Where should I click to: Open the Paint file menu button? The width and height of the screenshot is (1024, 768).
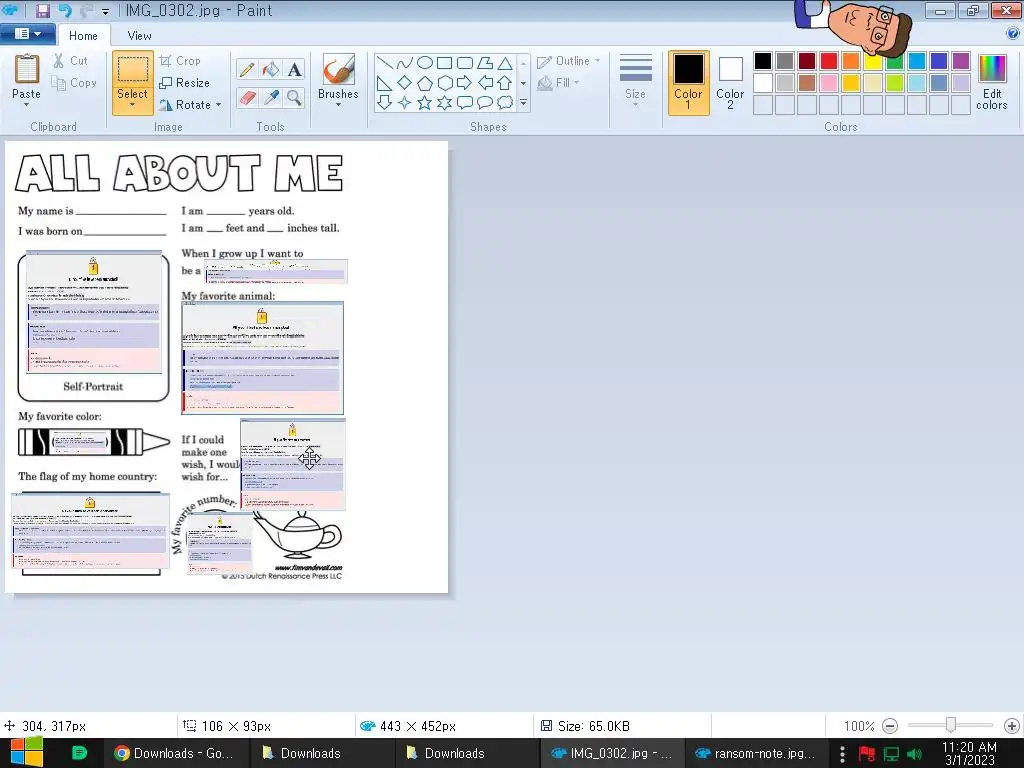tap(28, 34)
